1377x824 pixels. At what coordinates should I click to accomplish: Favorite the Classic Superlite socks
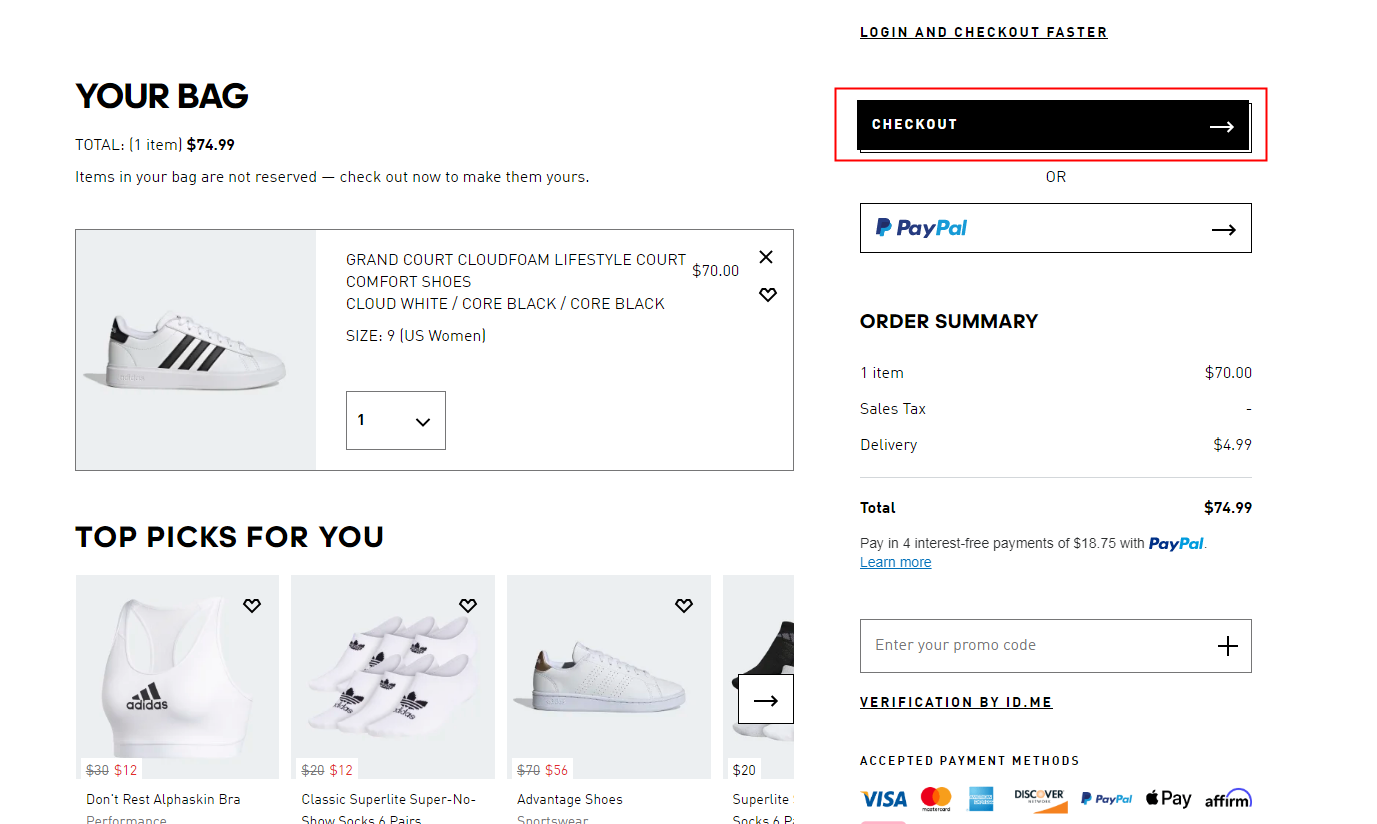(468, 605)
